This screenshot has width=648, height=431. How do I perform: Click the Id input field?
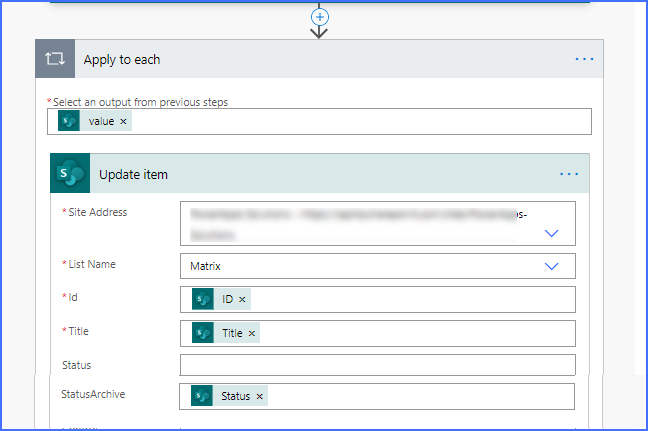pos(378,300)
